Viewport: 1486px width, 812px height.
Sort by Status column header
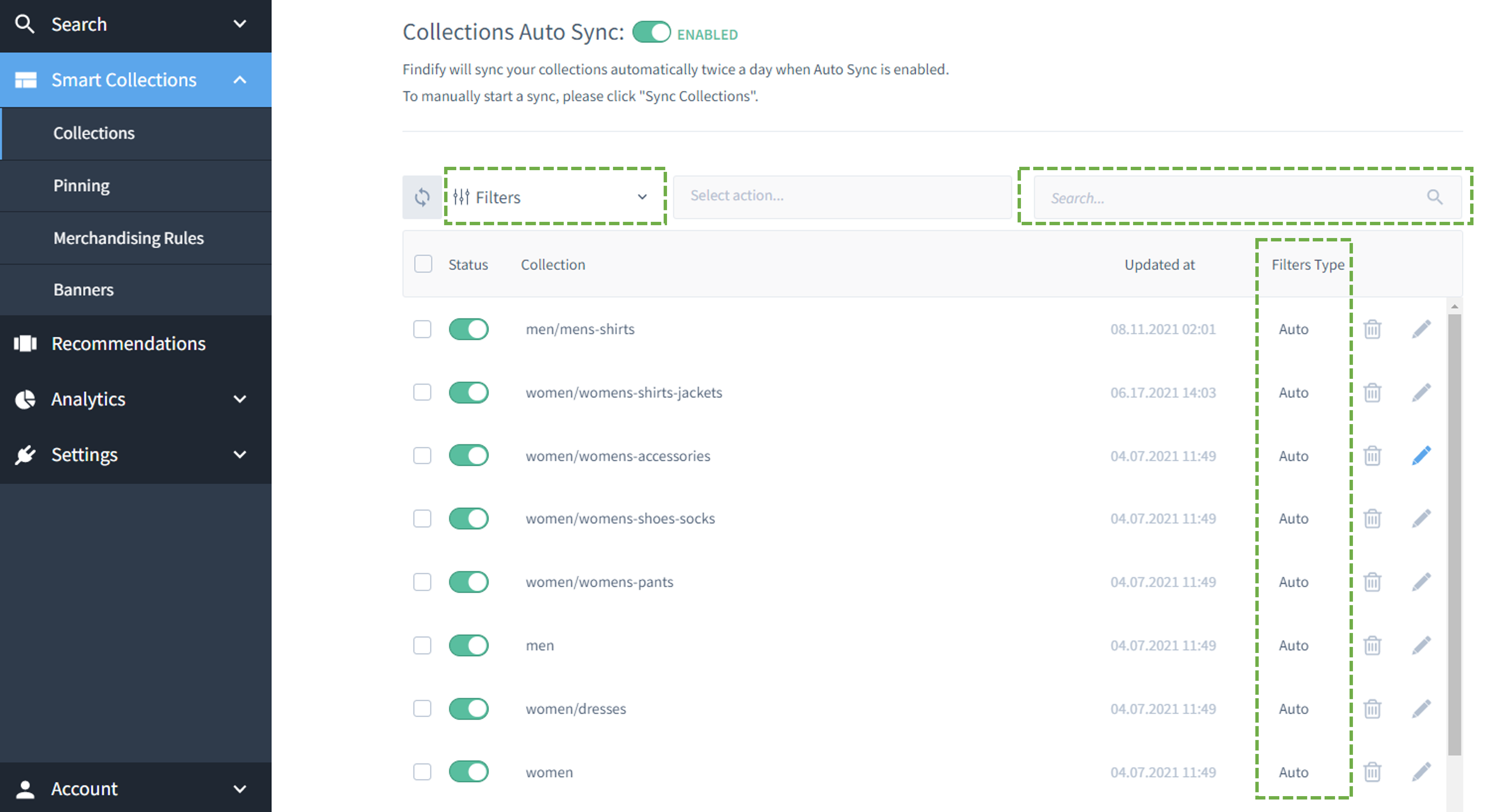click(468, 265)
